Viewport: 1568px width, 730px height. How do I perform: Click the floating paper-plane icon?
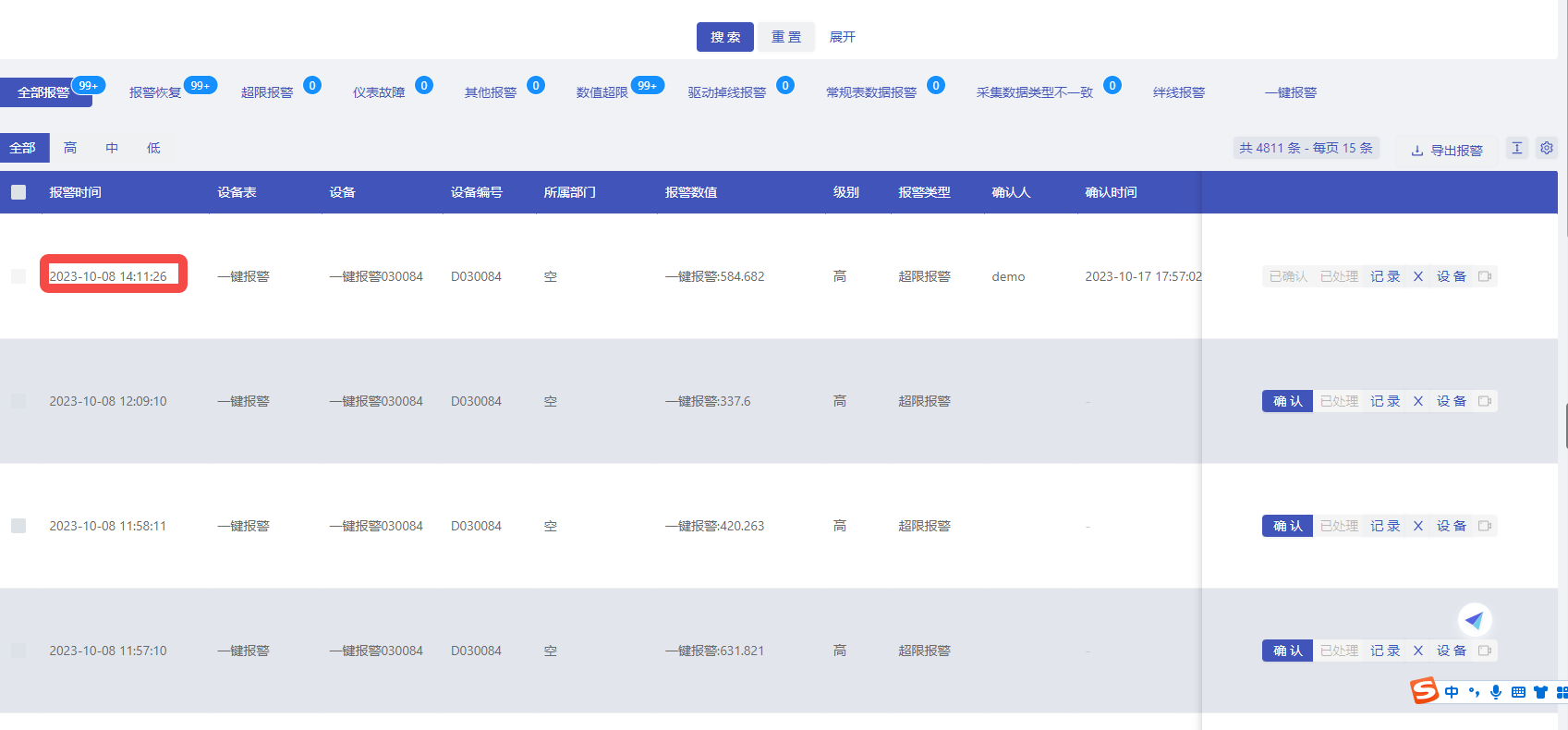[1475, 620]
